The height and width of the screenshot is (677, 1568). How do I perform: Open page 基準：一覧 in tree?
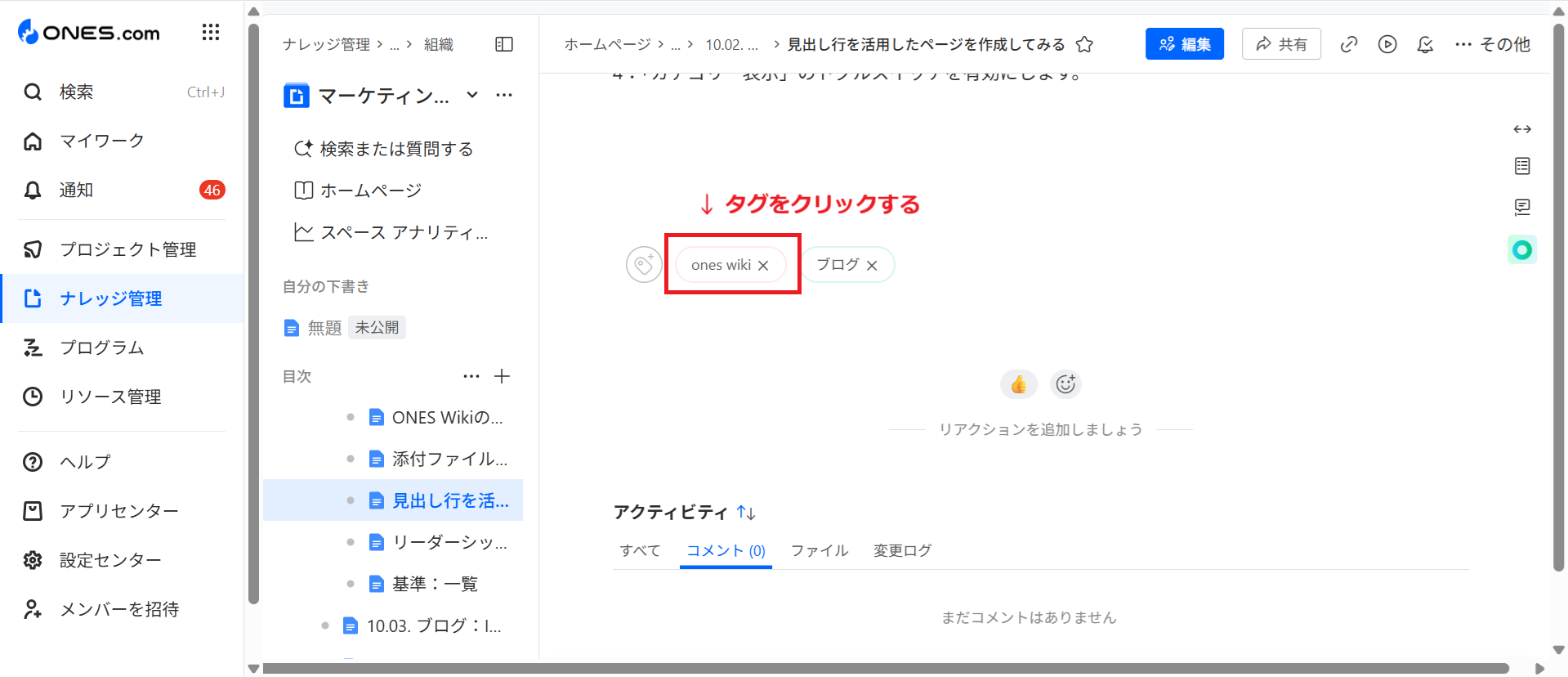423,584
